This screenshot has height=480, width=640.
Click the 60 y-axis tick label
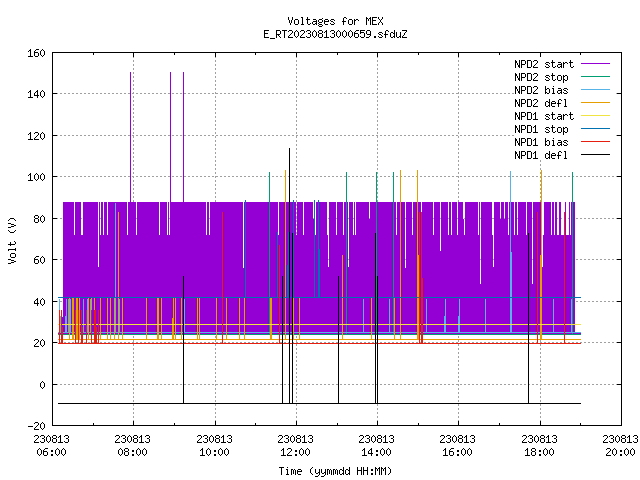39,260
